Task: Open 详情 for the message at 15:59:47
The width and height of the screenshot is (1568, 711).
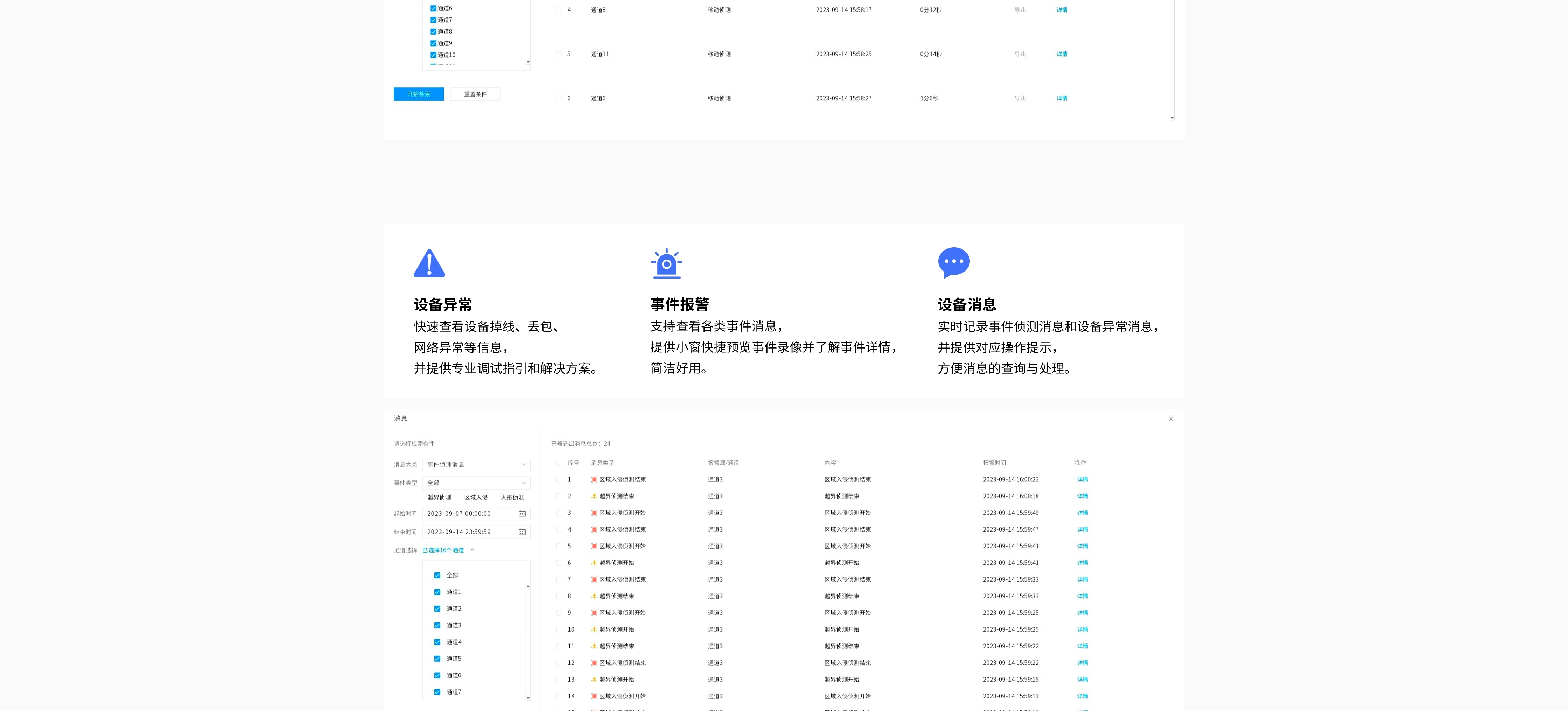Action: click(x=1082, y=530)
